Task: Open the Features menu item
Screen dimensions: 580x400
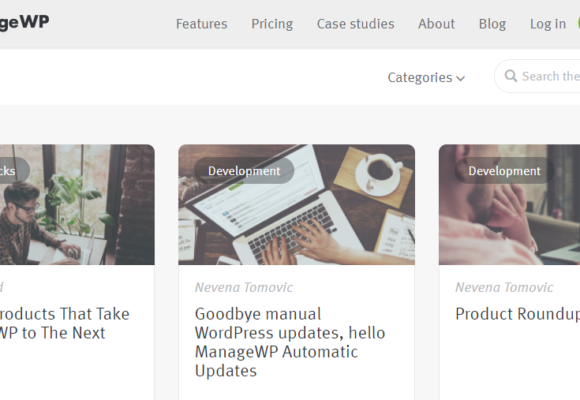Action: click(202, 24)
